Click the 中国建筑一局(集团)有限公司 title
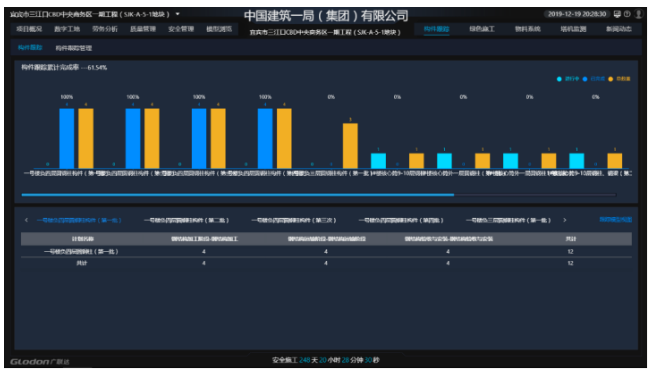 click(326, 16)
